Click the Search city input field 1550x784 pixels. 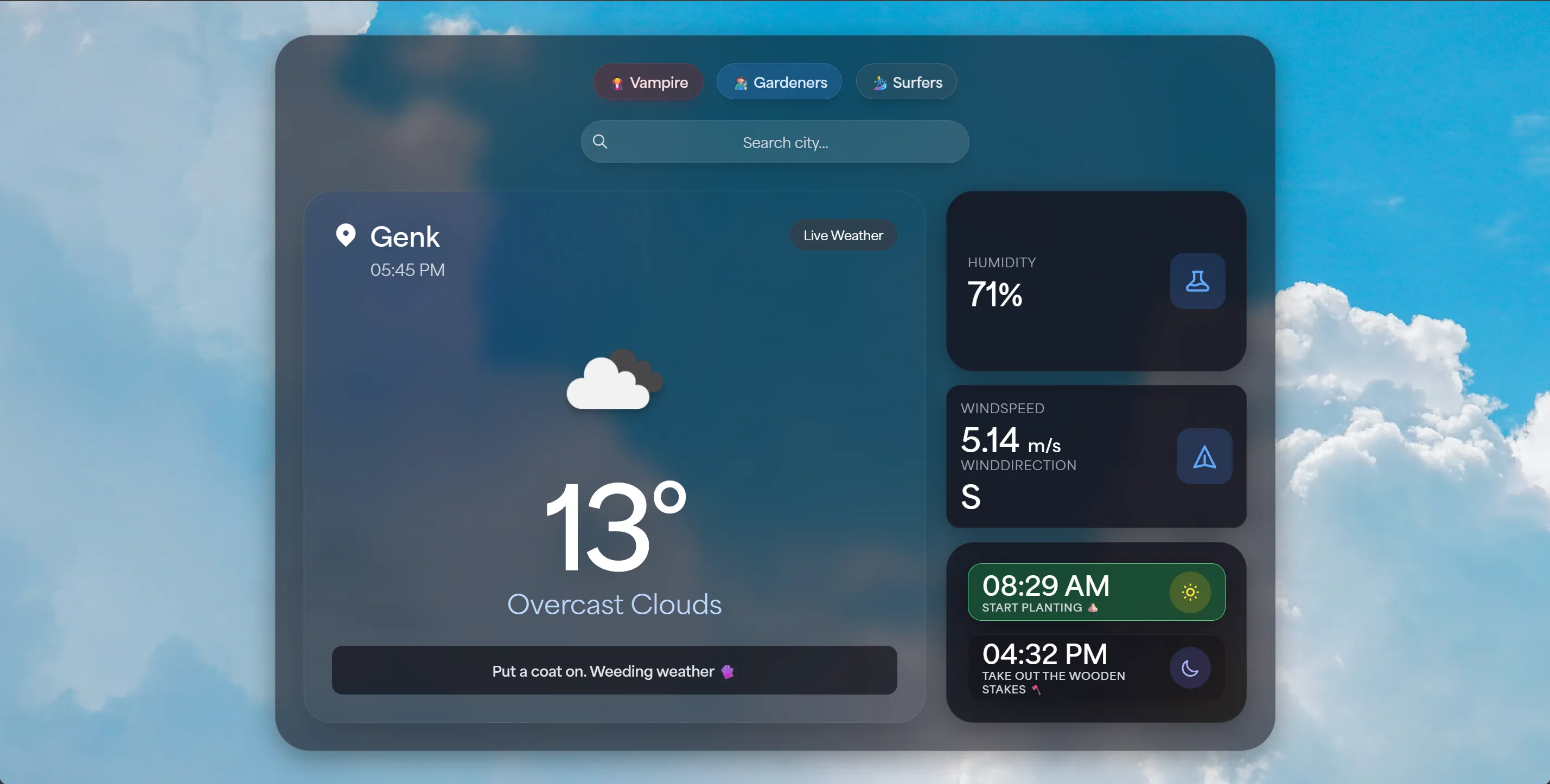(775, 142)
